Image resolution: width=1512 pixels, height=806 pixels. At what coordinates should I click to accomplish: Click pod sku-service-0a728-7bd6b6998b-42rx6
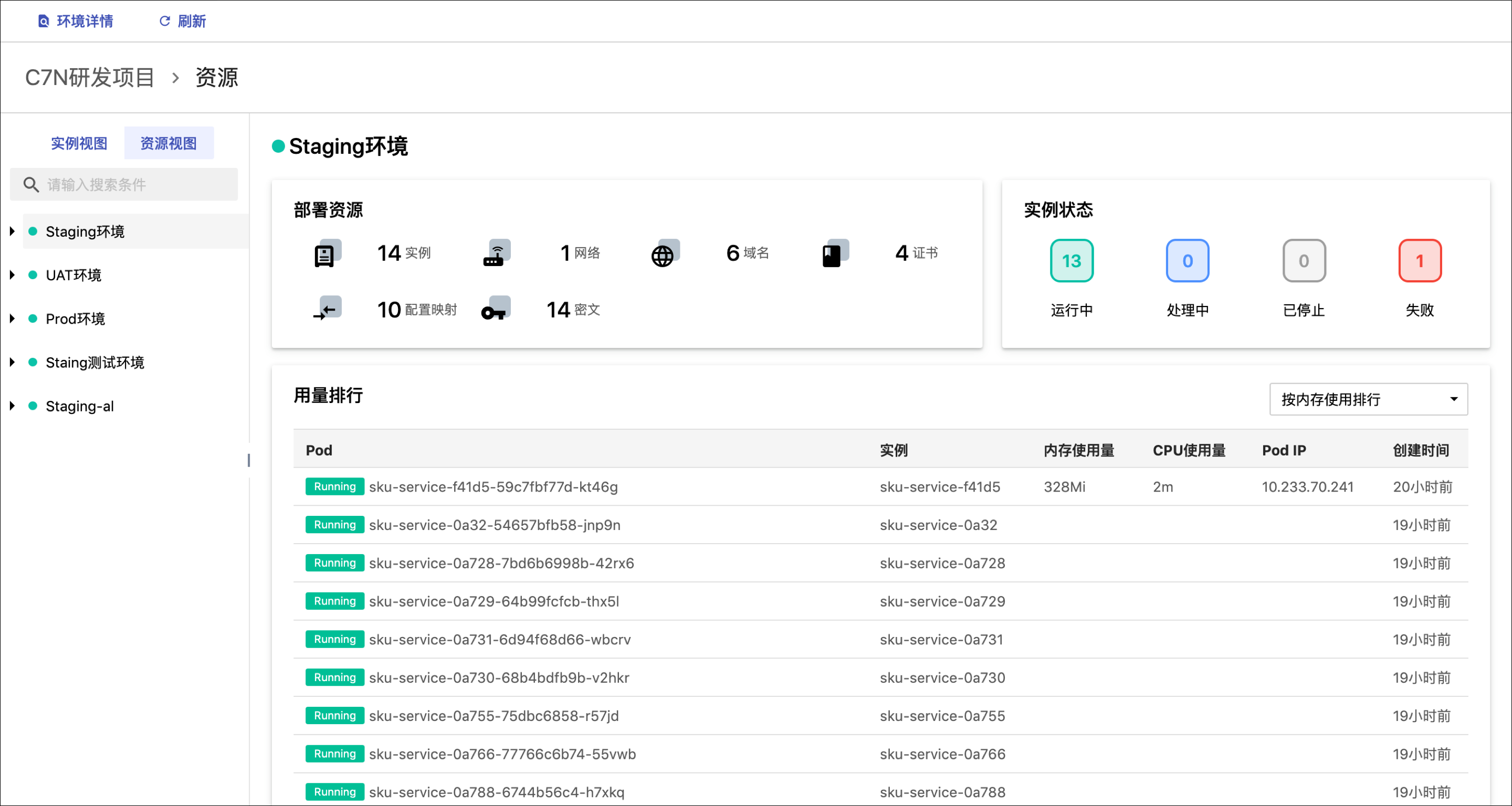pyautogui.click(x=501, y=563)
